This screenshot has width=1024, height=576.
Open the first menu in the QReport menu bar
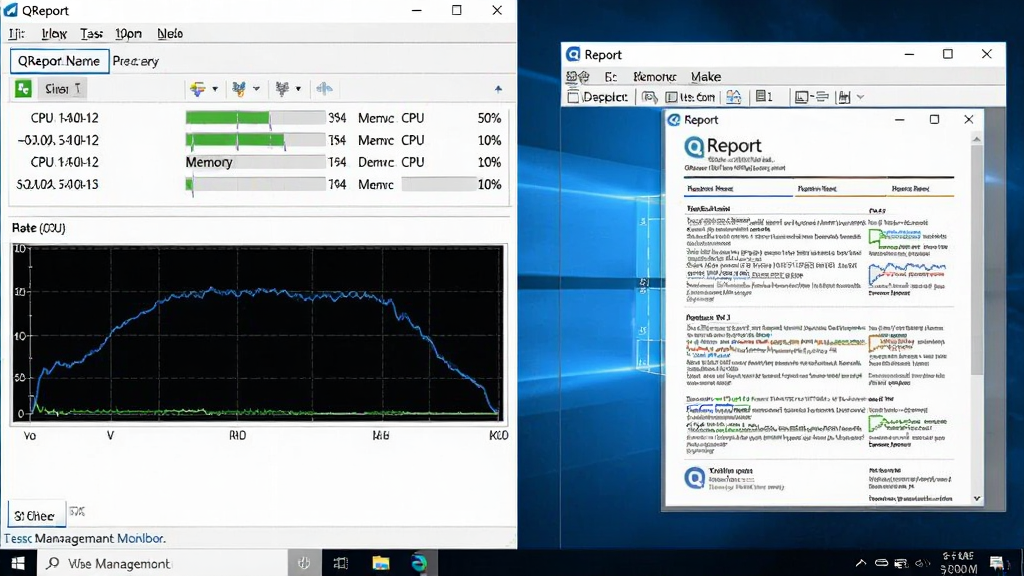17,34
